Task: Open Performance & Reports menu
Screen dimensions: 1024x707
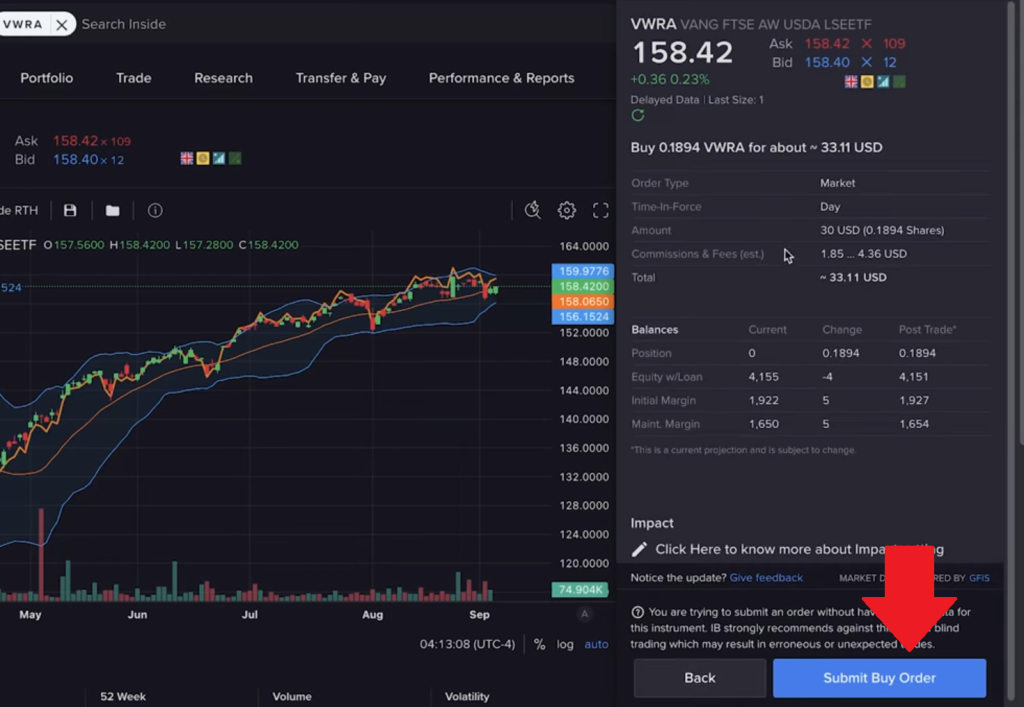Action: pyautogui.click(x=502, y=78)
